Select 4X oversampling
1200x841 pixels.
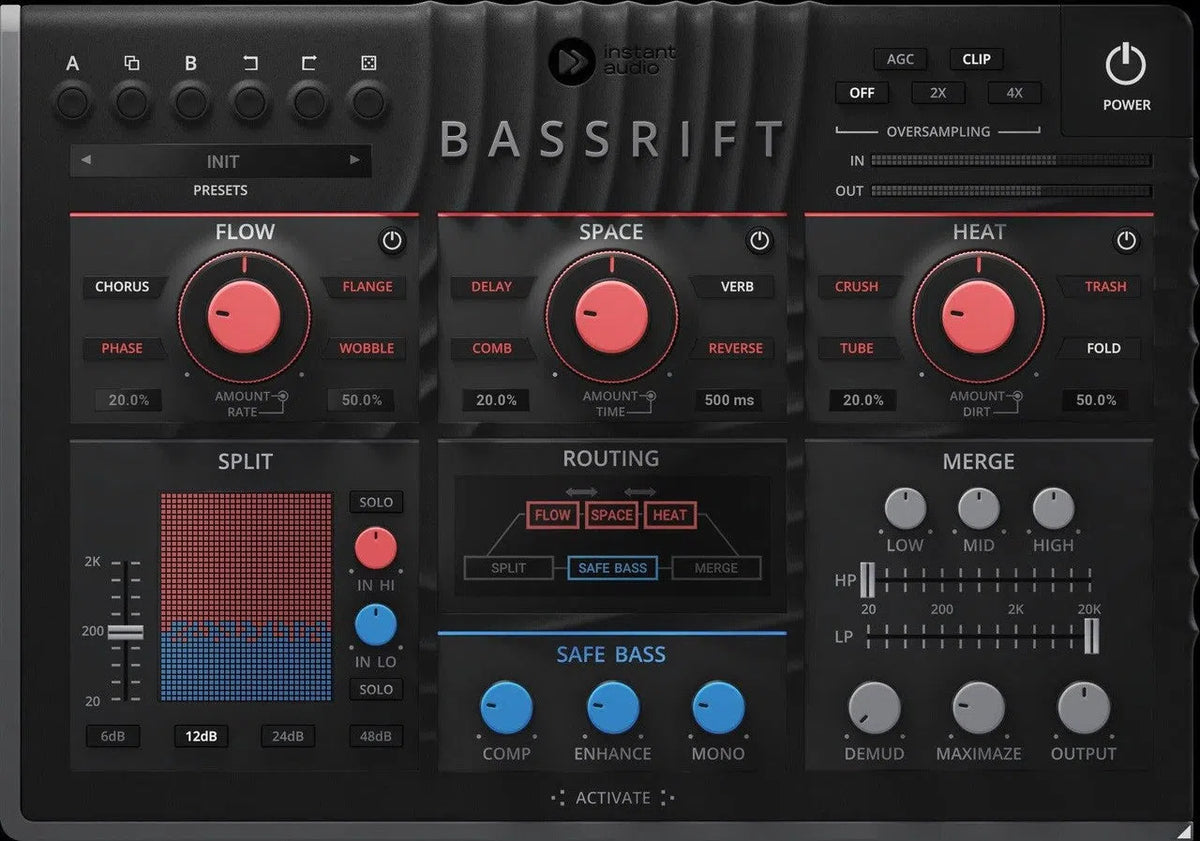click(1014, 93)
